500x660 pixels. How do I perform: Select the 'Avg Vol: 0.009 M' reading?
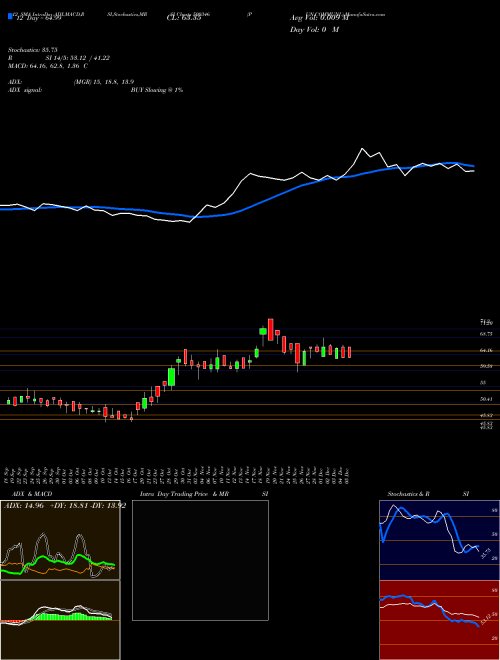319,18
